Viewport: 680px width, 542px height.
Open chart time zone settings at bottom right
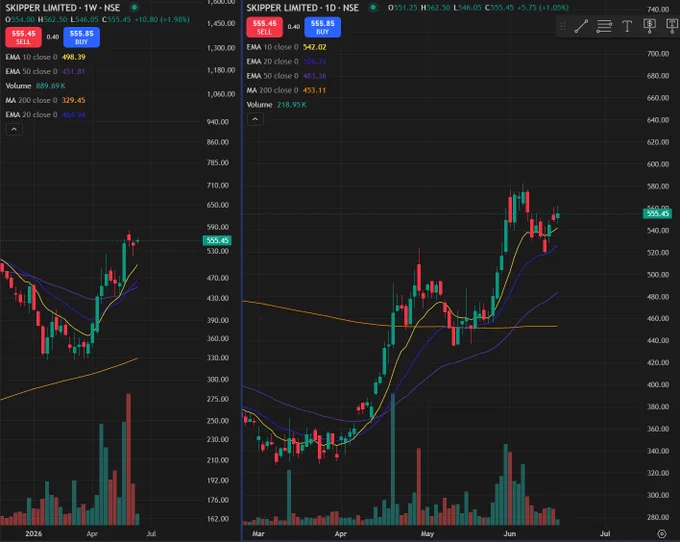pyautogui.click(x=661, y=534)
